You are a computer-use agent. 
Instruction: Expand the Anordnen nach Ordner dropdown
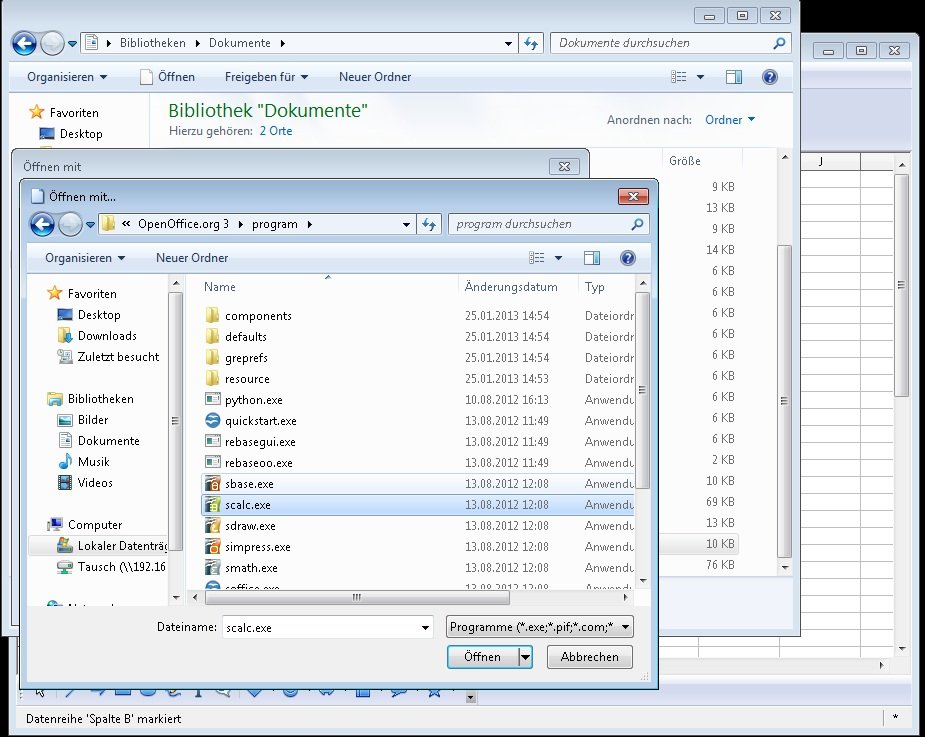[730, 120]
